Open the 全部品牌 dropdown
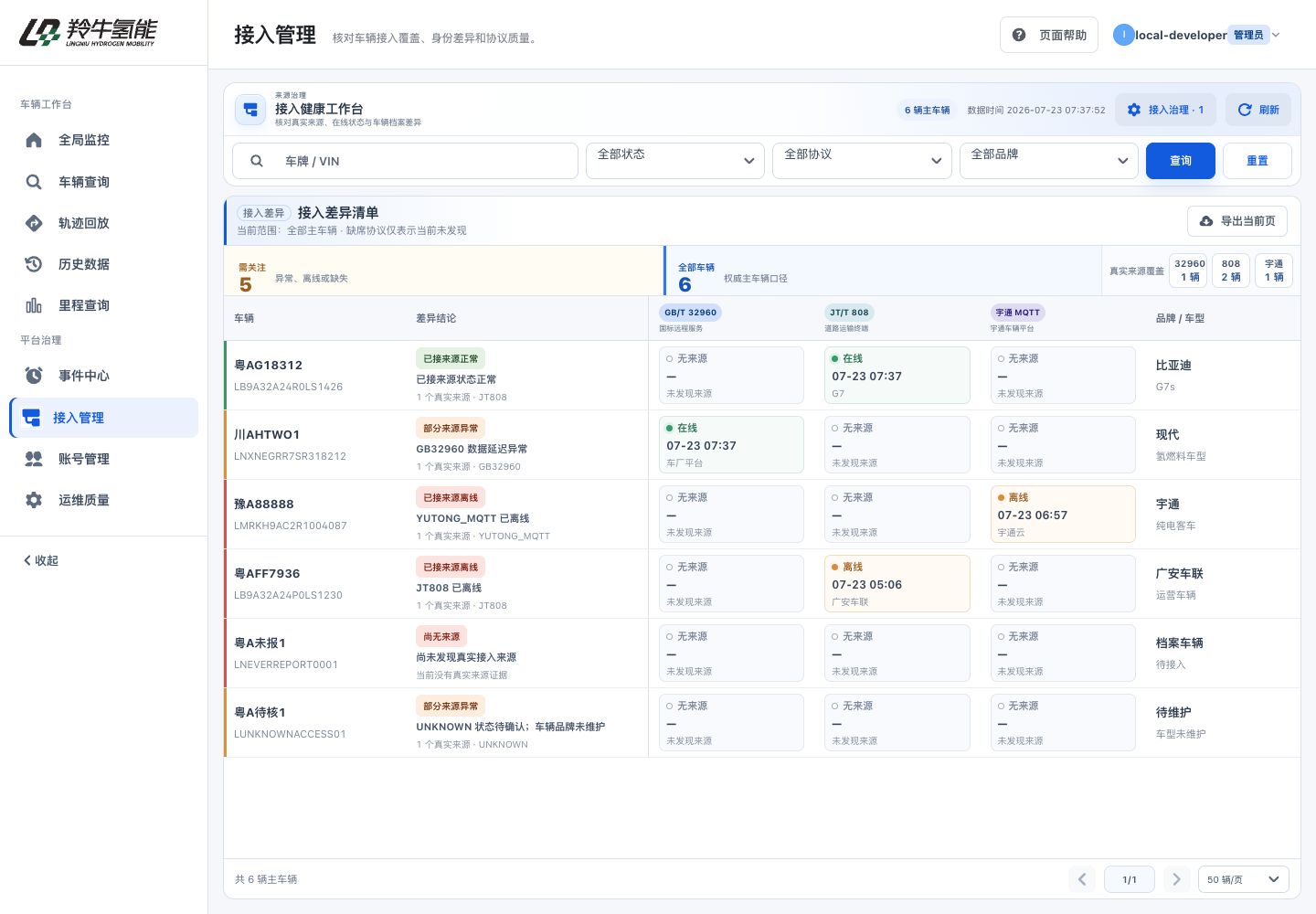This screenshot has width=1316, height=914. 1049,161
